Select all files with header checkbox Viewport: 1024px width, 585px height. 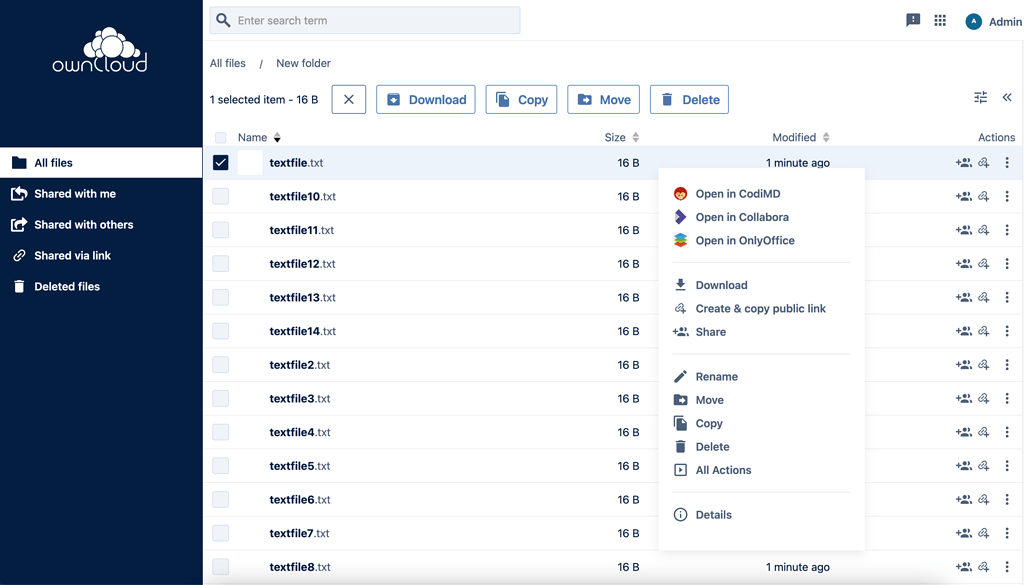220,137
